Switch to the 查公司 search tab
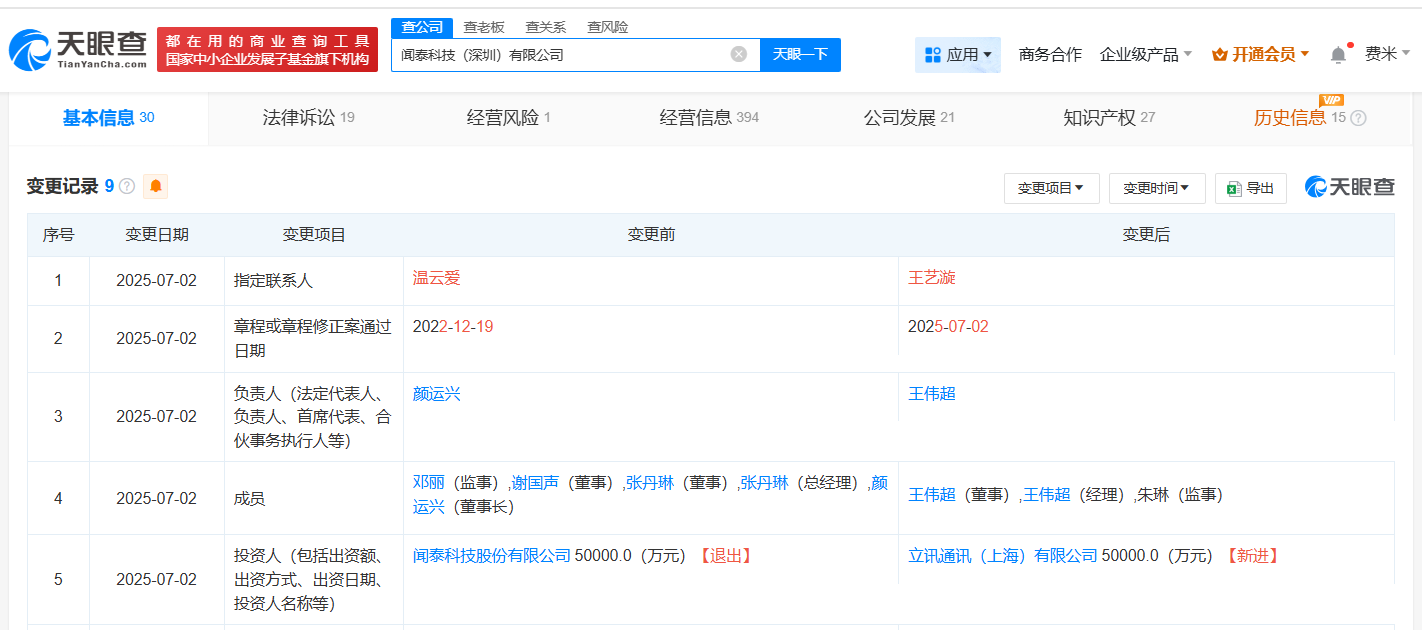Screen dimensions: 1422x630 [422, 27]
